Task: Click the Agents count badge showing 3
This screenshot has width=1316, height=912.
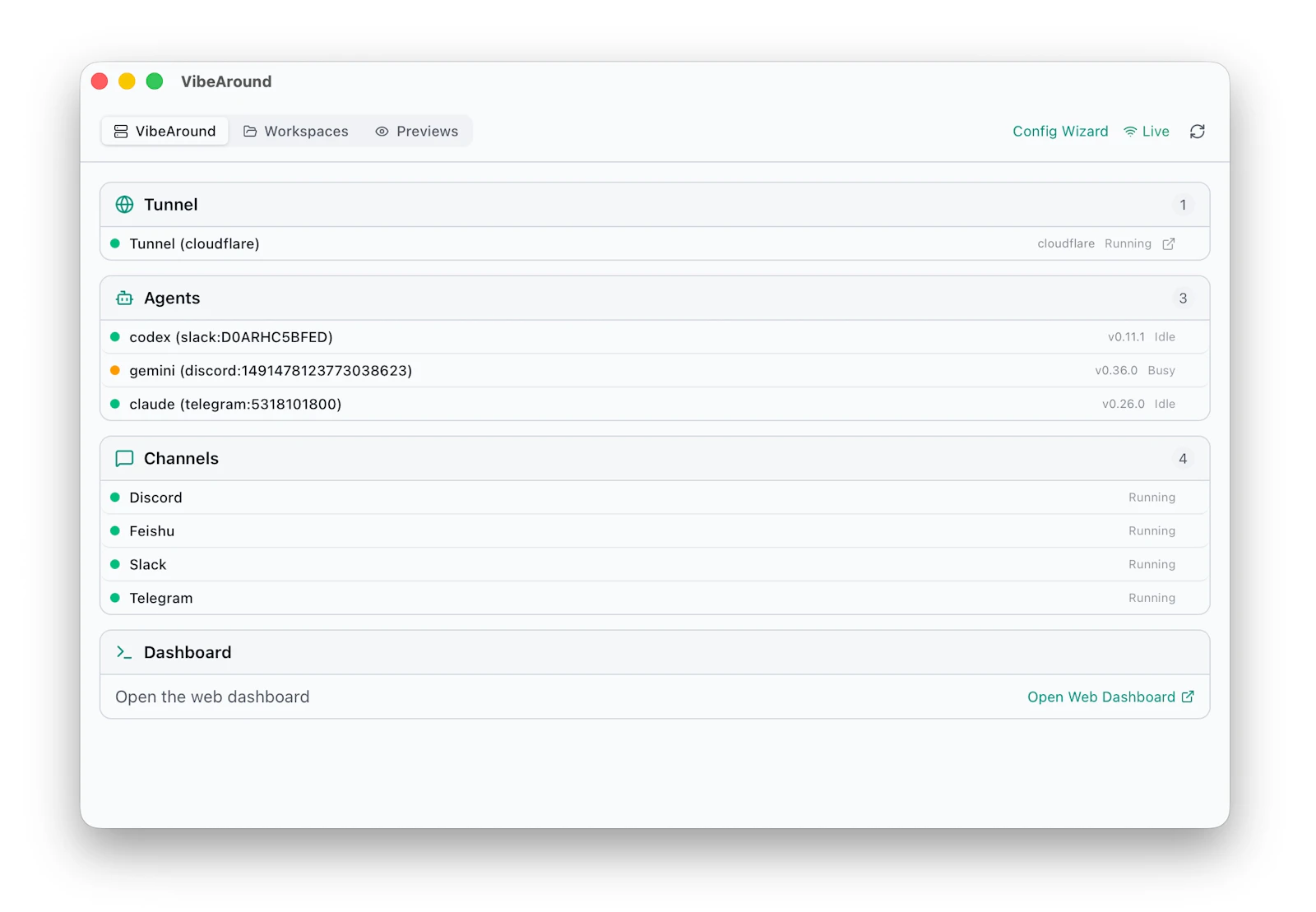Action: click(x=1183, y=299)
